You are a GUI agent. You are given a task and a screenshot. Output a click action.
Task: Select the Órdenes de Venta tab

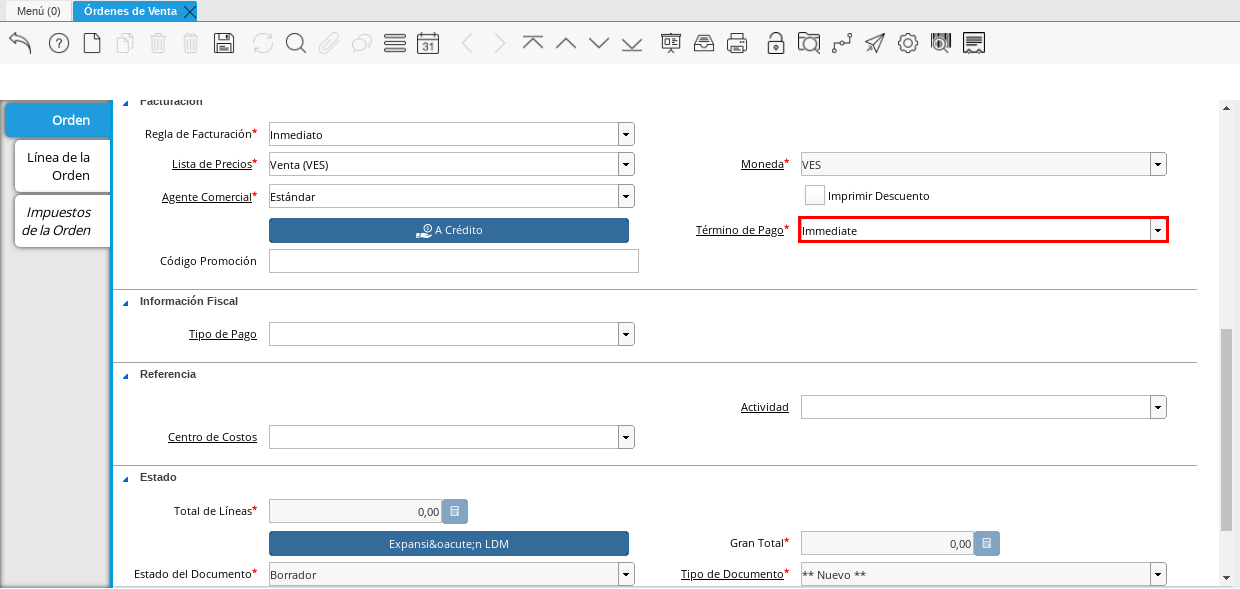(130, 11)
